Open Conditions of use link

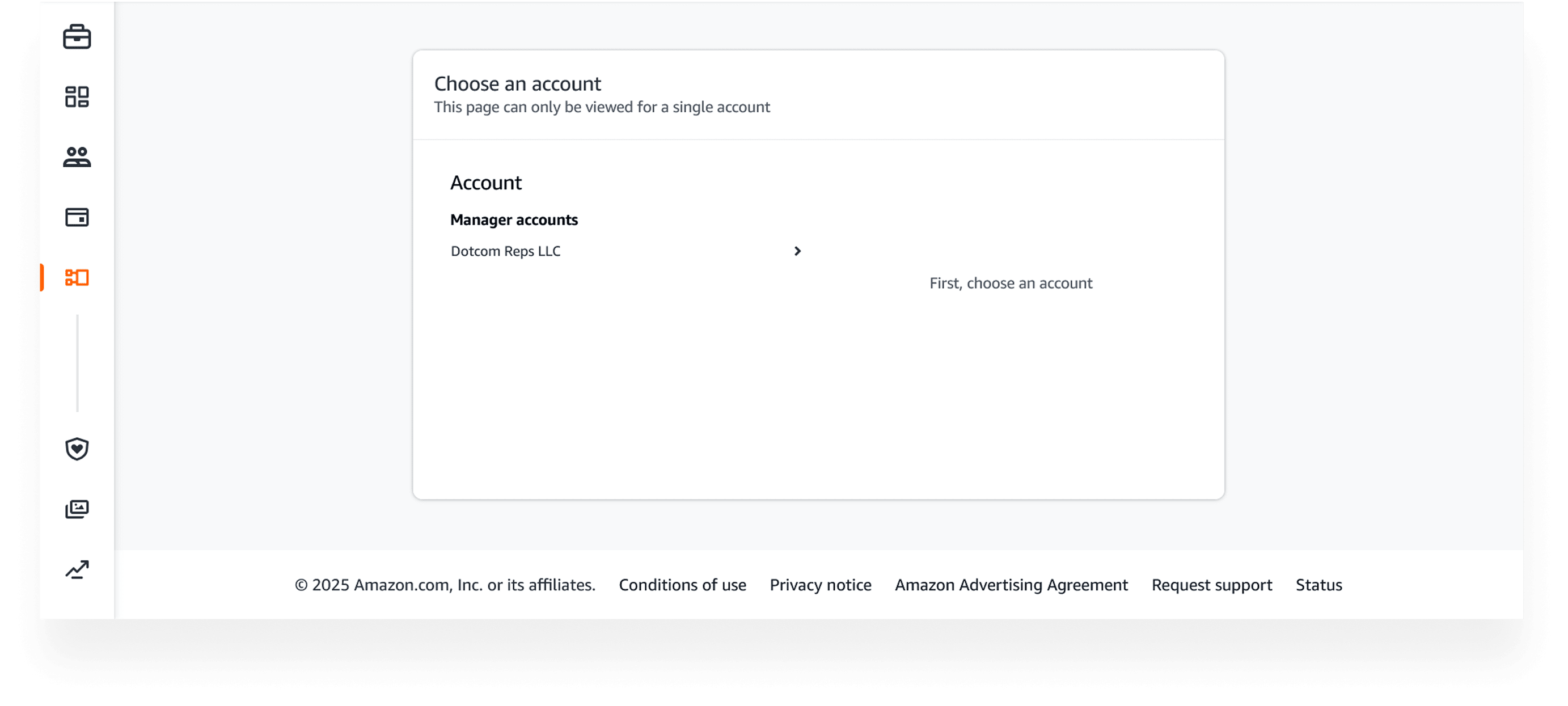tap(682, 585)
